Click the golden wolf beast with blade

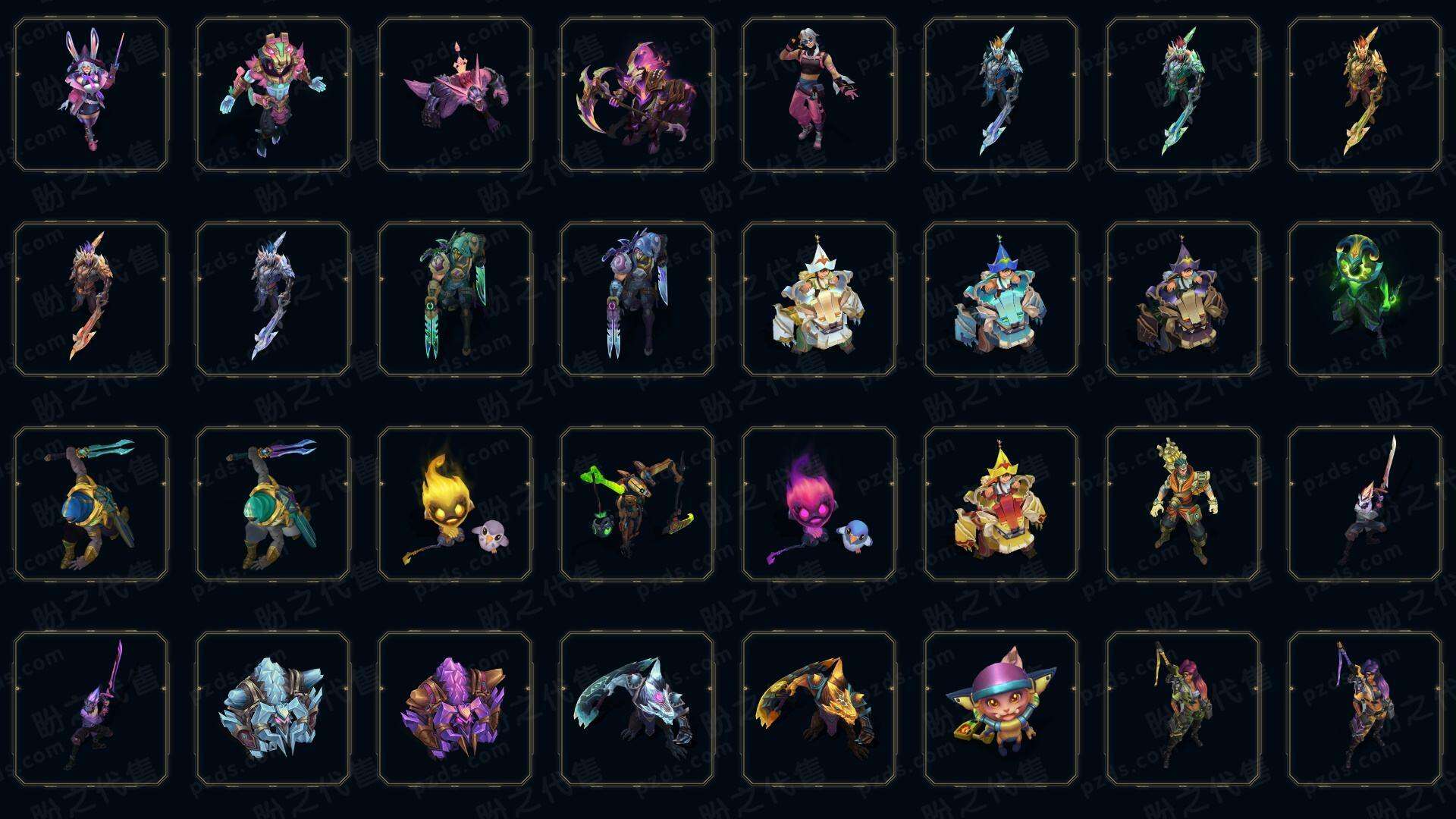coord(819,708)
